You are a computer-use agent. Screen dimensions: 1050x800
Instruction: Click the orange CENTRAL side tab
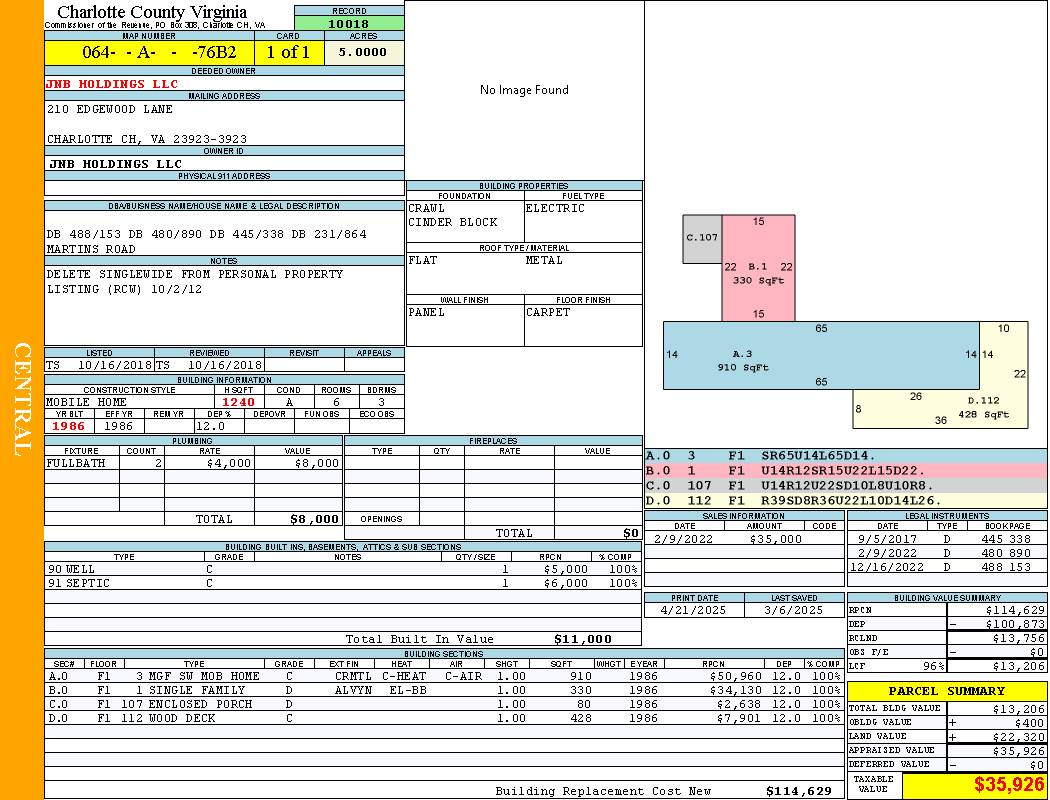click(22, 400)
